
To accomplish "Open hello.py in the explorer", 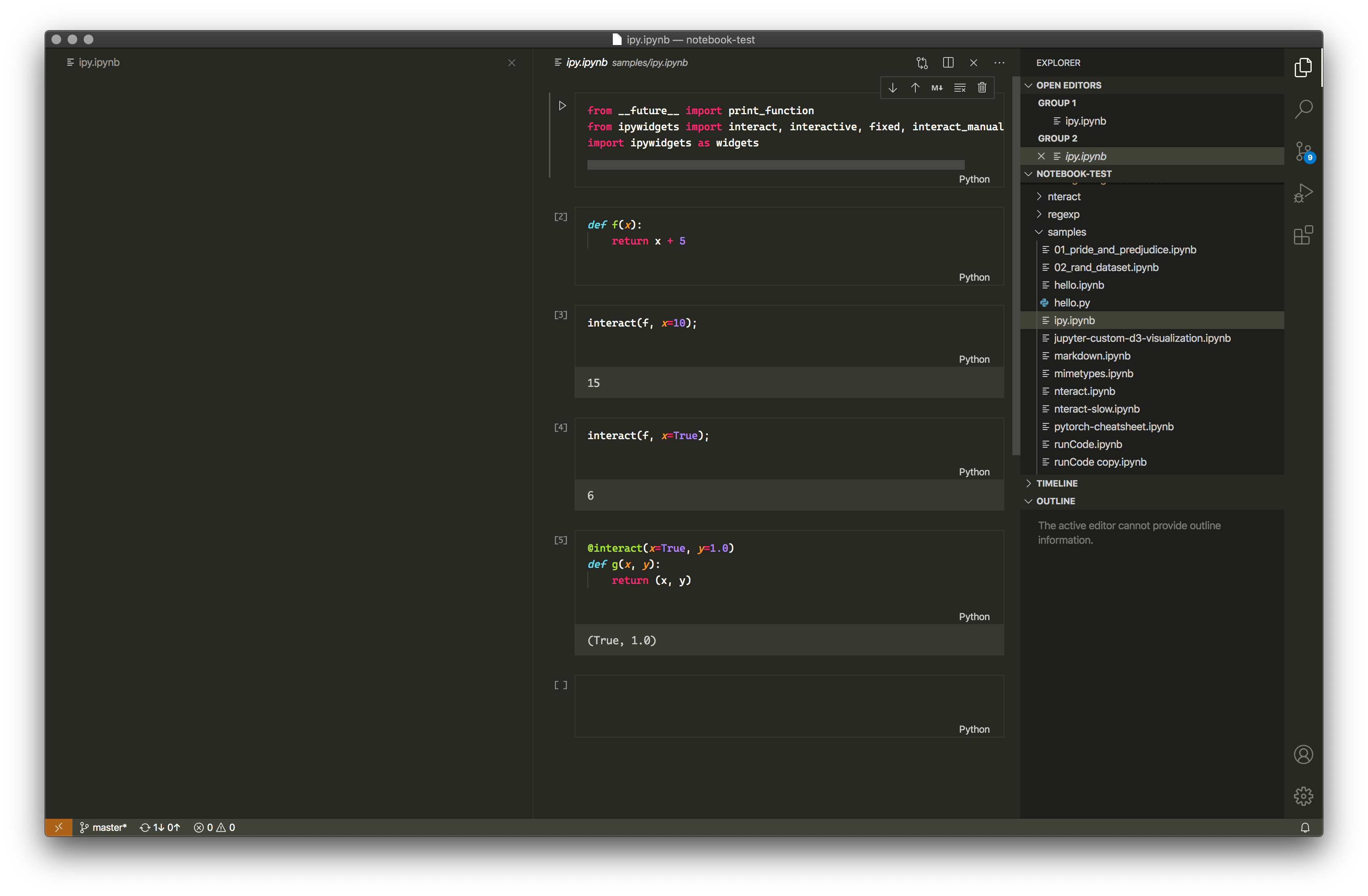I will coord(1071,303).
